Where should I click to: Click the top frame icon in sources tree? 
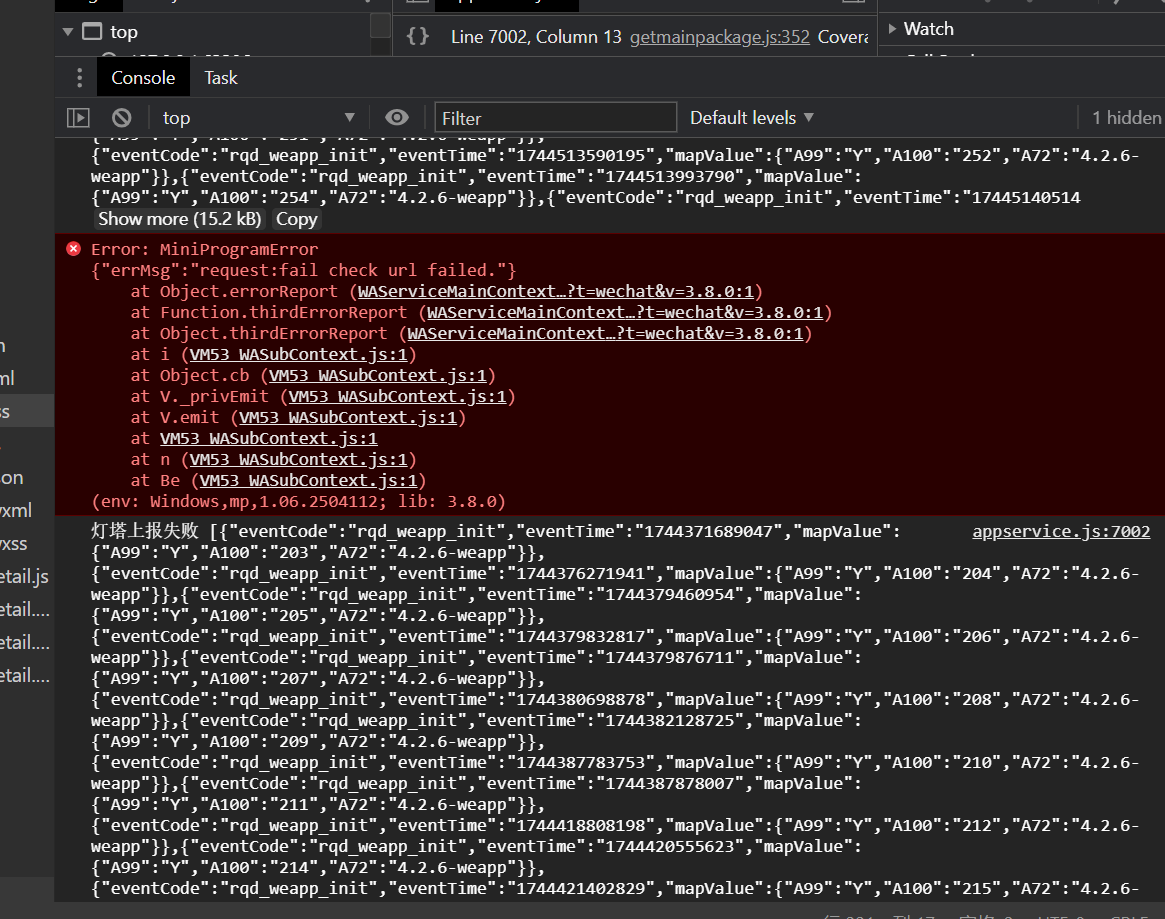pos(92,31)
